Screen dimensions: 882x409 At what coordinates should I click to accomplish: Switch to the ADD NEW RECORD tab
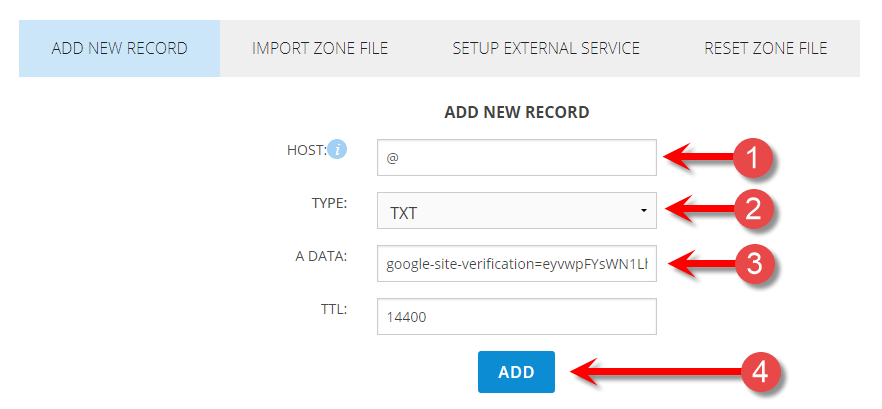[x=119, y=48]
